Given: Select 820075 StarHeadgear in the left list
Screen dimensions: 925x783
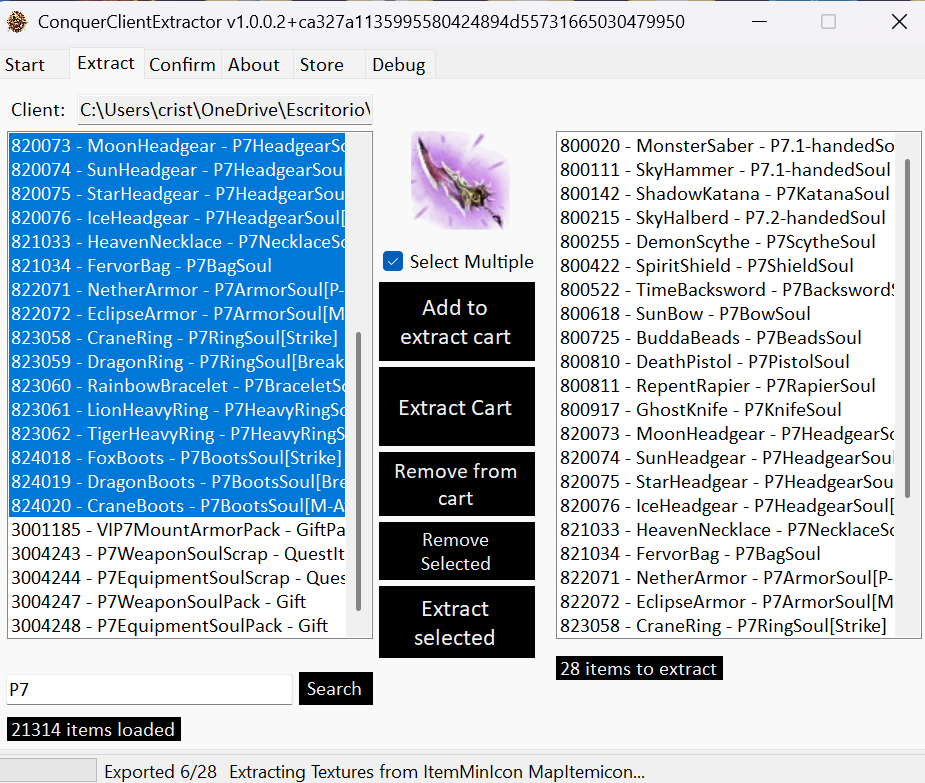Looking at the screenshot, I should point(177,194).
